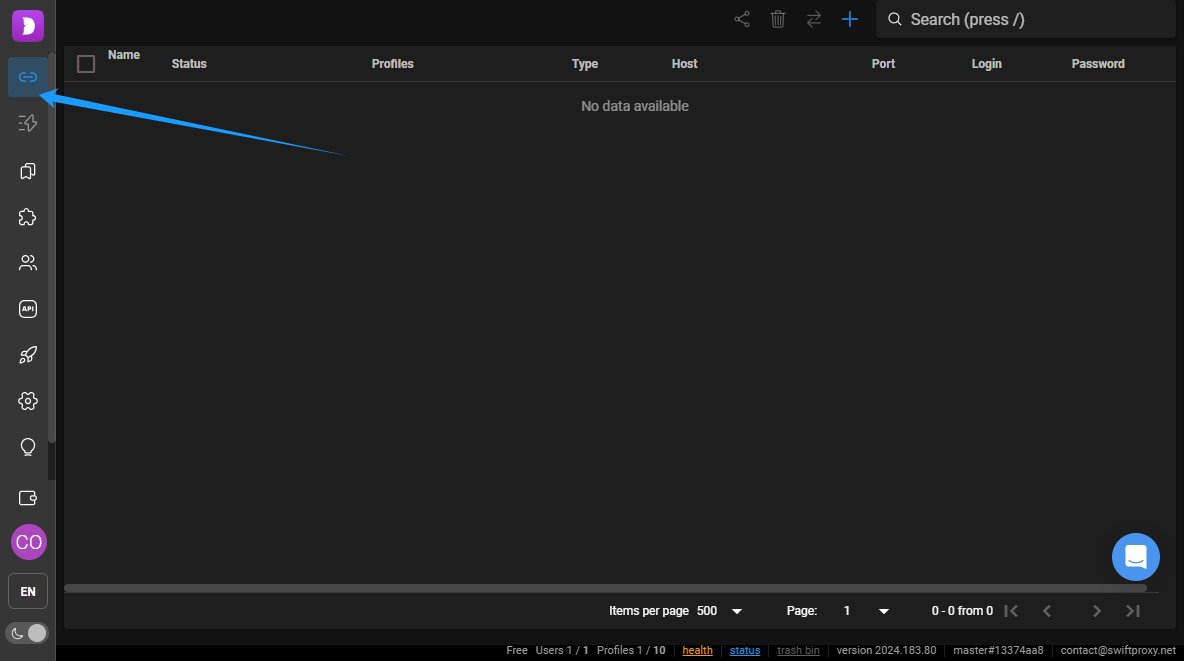Tick the select-all checkbox in table header
The height and width of the screenshot is (661, 1184).
pyautogui.click(x=86, y=64)
